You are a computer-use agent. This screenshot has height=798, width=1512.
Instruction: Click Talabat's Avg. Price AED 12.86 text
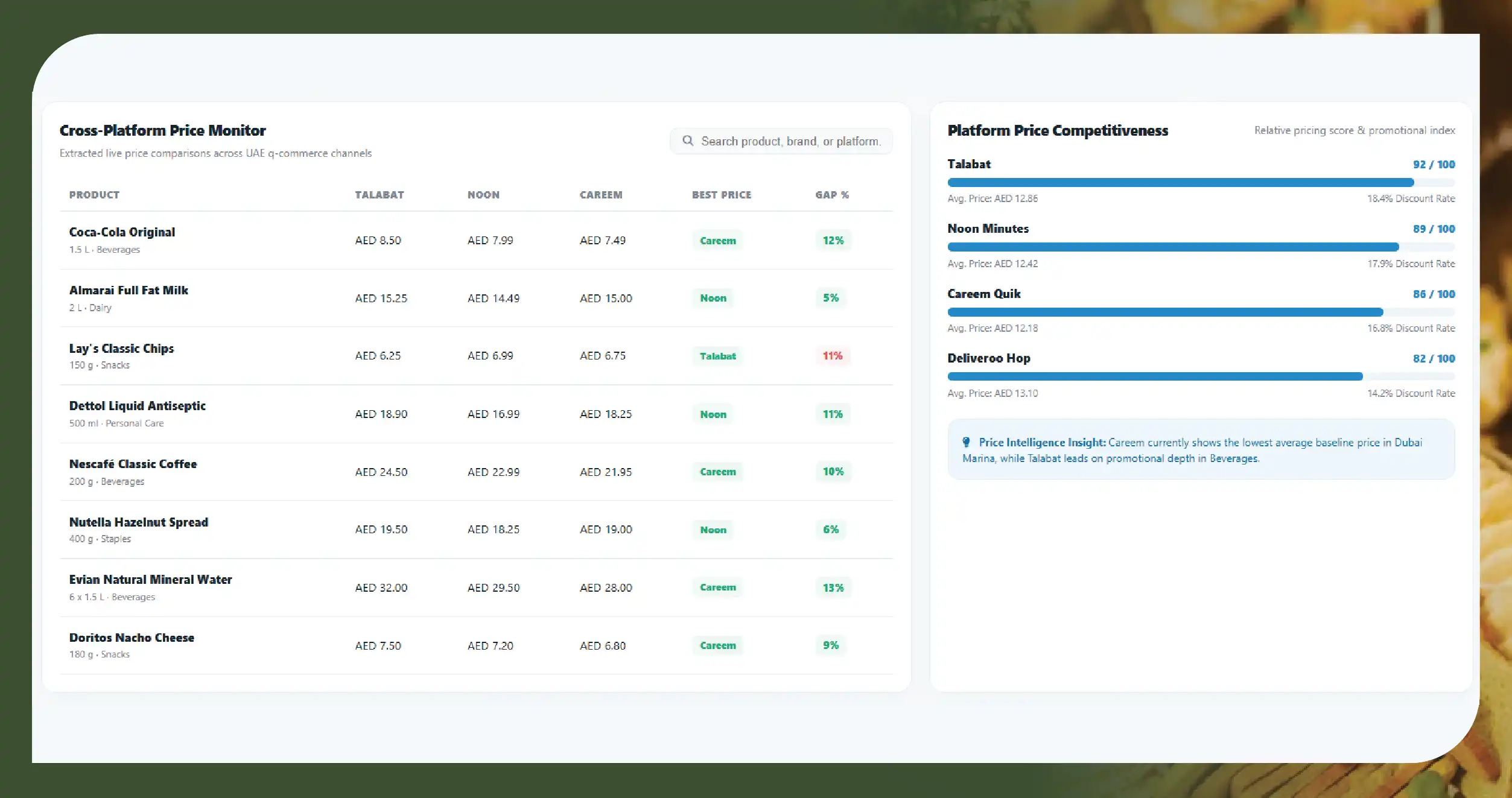[993, 198]
